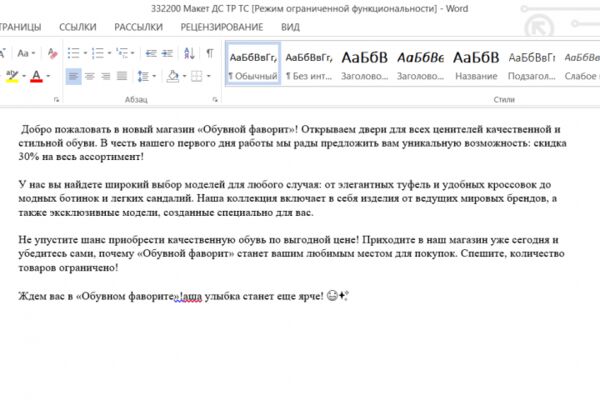Clear all formatting with eraser icon

tap(52, 53)
